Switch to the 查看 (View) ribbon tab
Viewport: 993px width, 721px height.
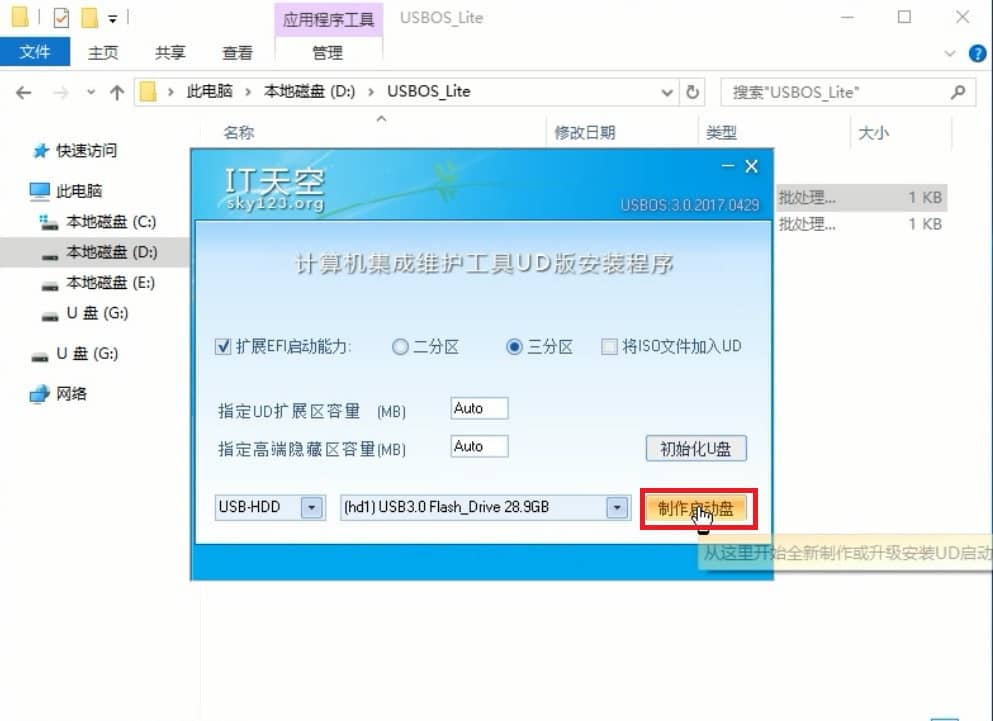[237, 52]
